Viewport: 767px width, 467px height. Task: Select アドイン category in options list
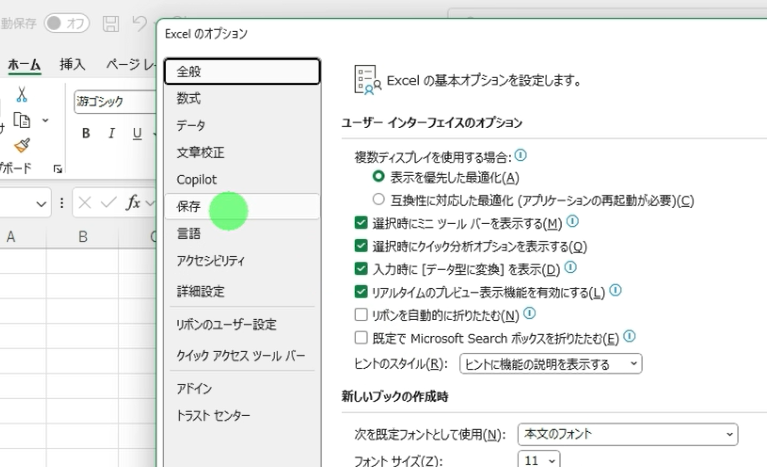point(242,388)
